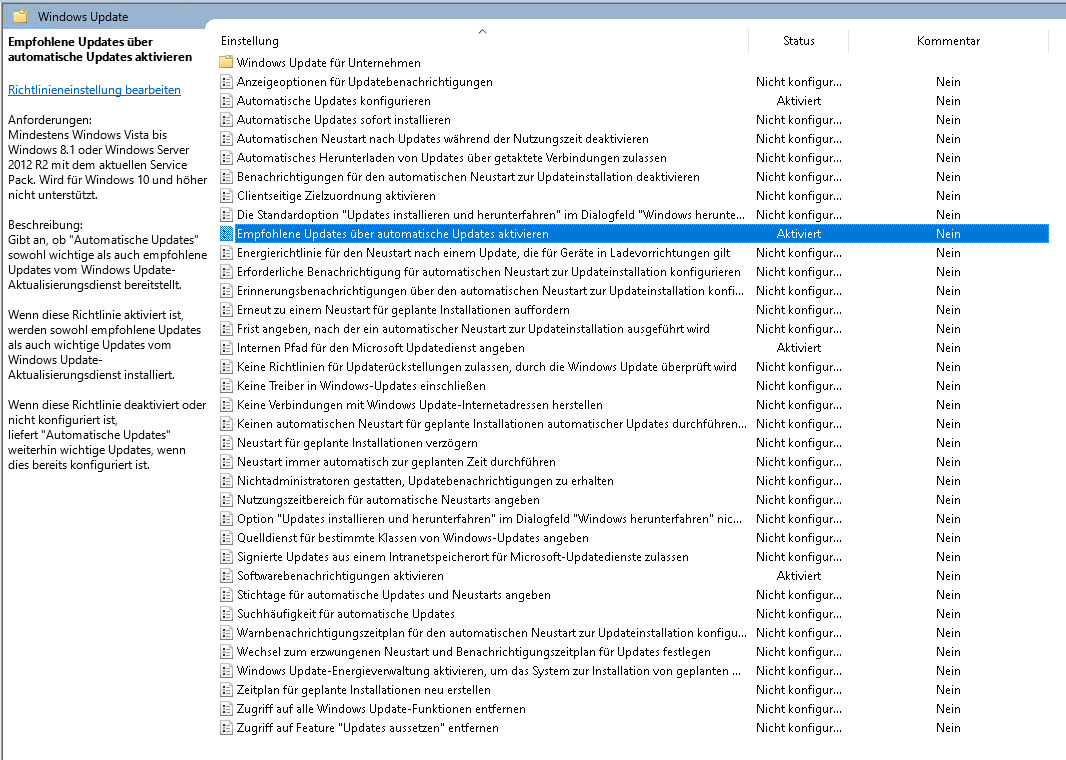This screenshot has width=1066, height=760.
Task: Select 'Automatische Updates sofort installieren' policy
Action: 343,120
